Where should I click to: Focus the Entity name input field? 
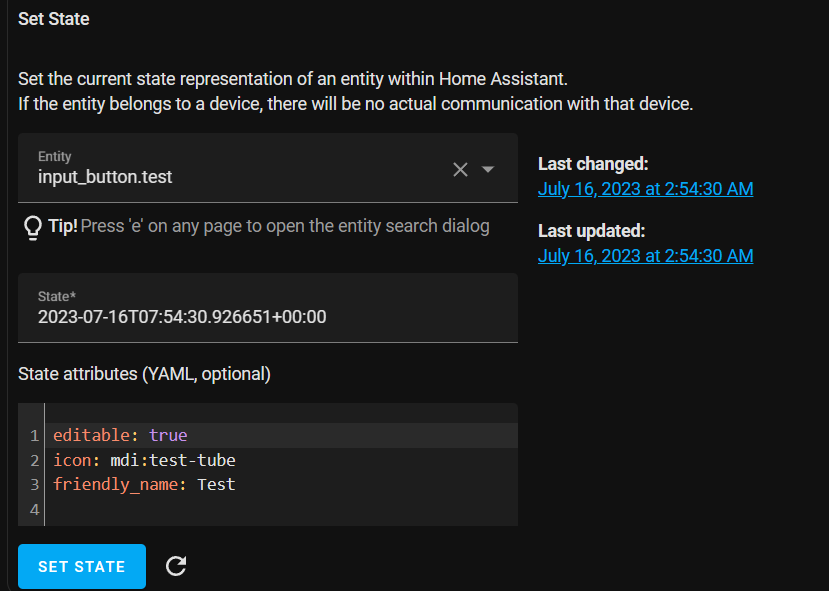click(x=200, y=175)
